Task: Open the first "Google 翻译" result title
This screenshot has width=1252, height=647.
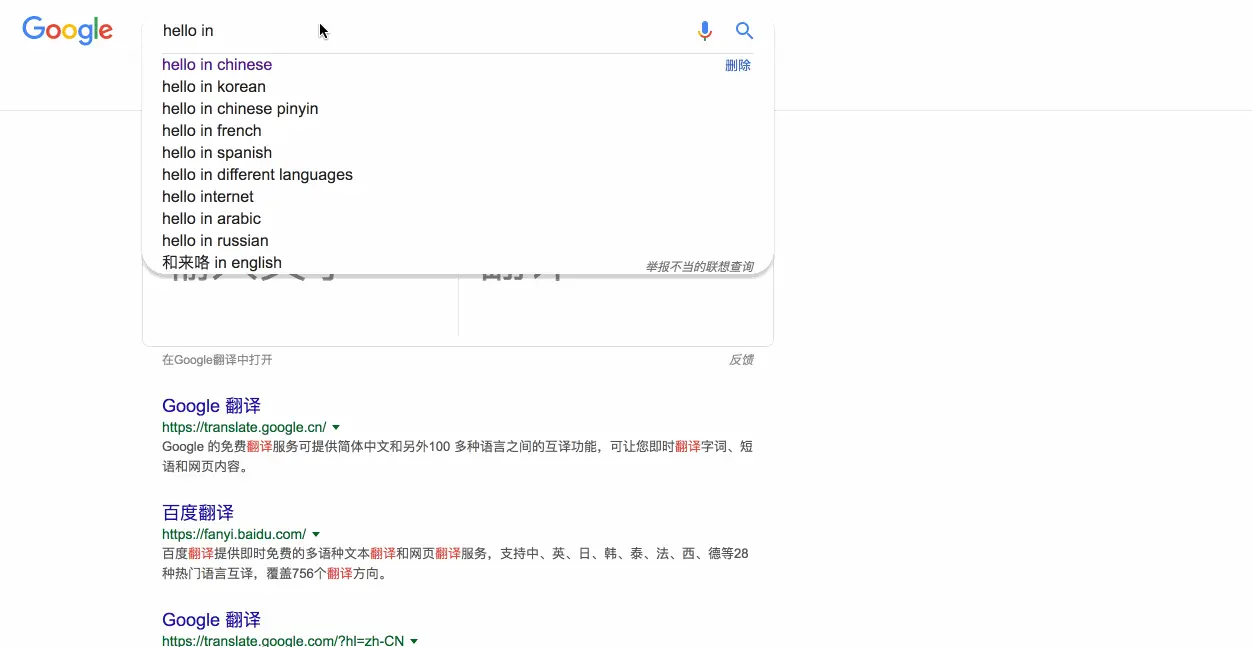Action: [211, 406]
